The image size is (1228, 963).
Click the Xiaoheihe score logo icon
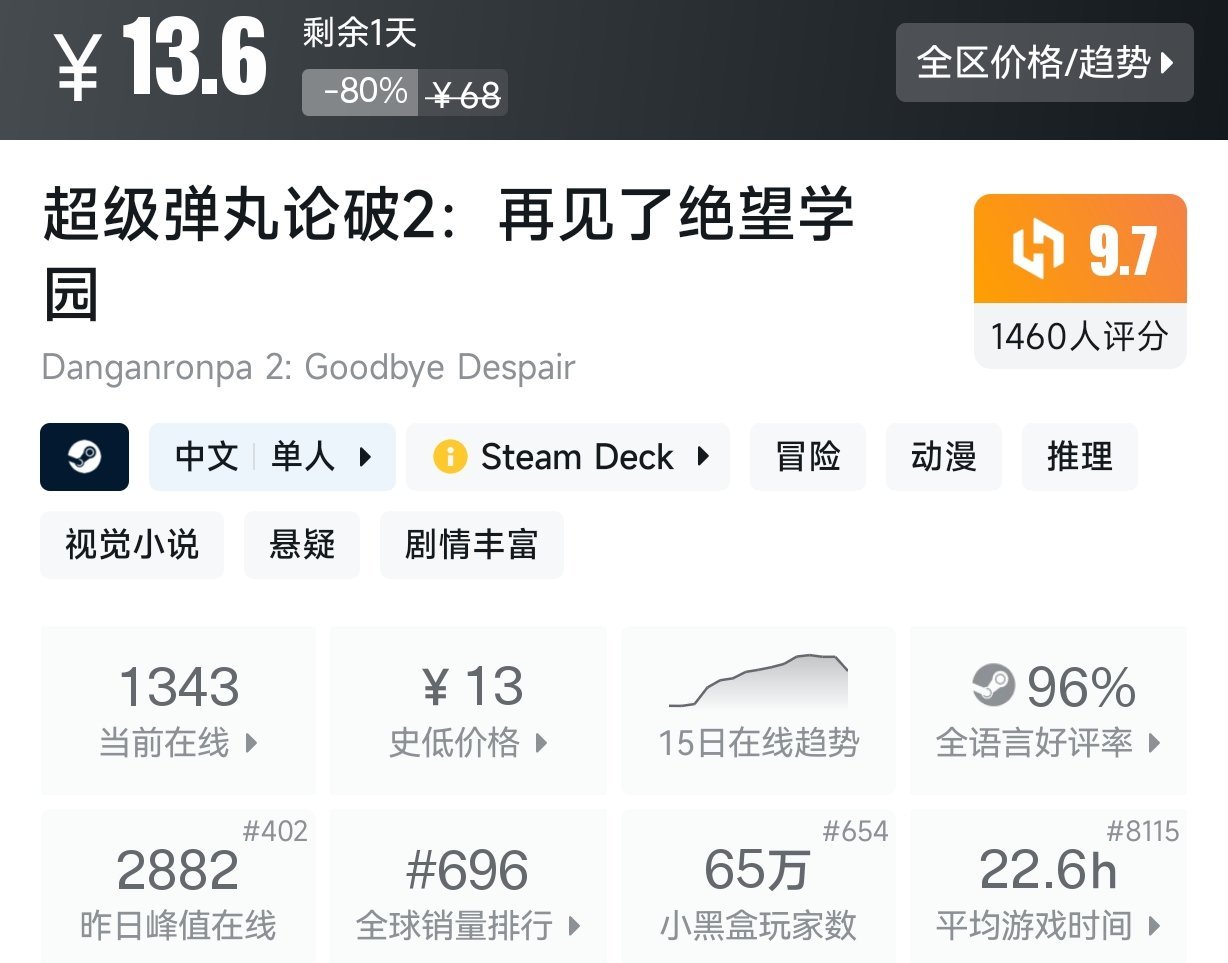coord(1040,250)
